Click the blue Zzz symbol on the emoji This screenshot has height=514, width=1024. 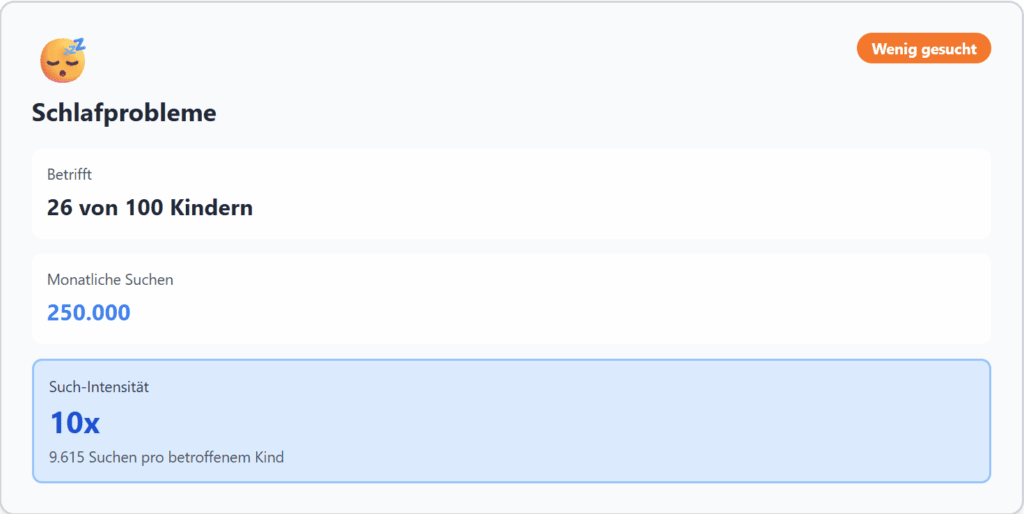point(76,46)
